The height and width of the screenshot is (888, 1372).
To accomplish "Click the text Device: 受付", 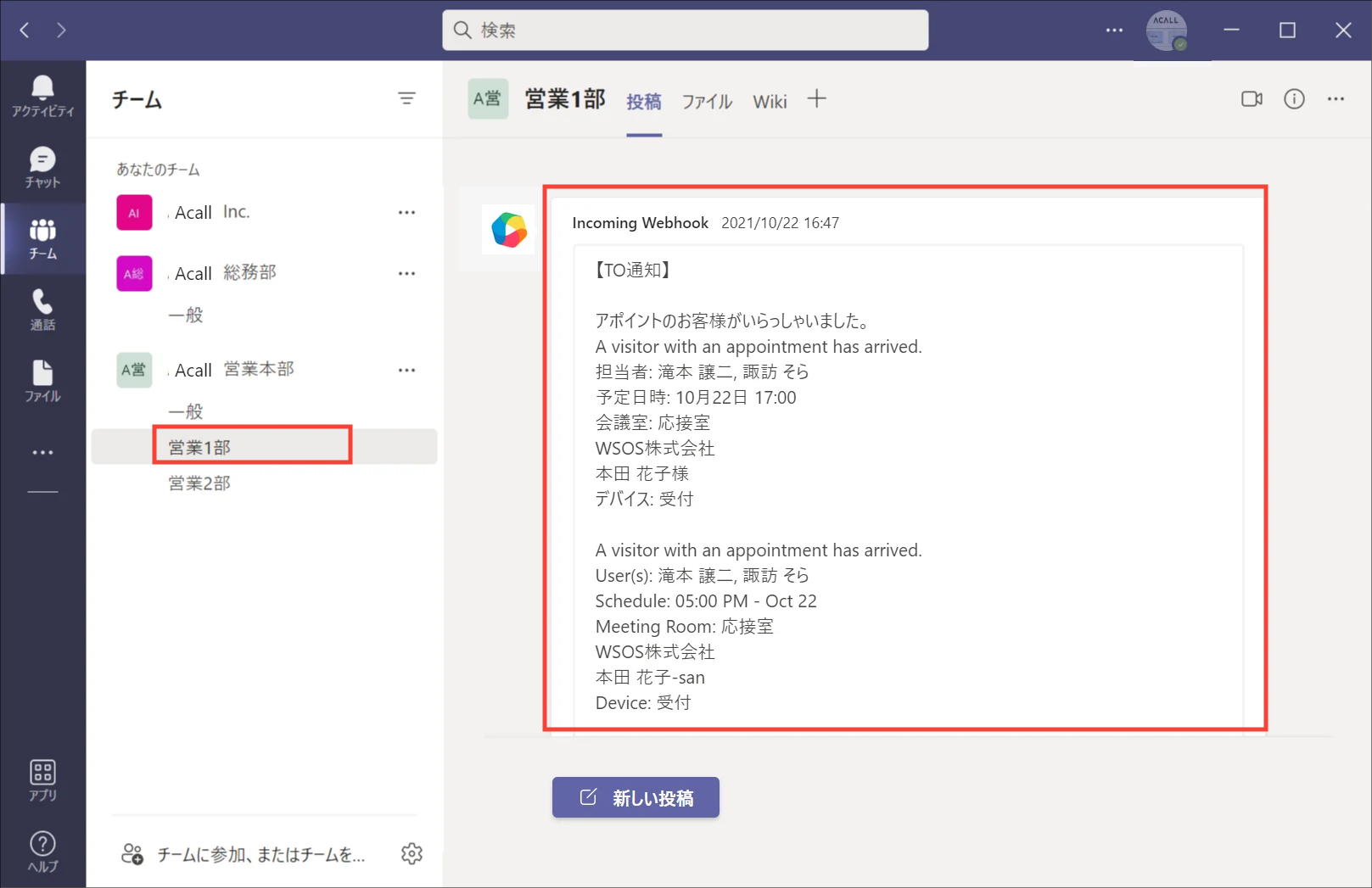I will coord(643,703).
